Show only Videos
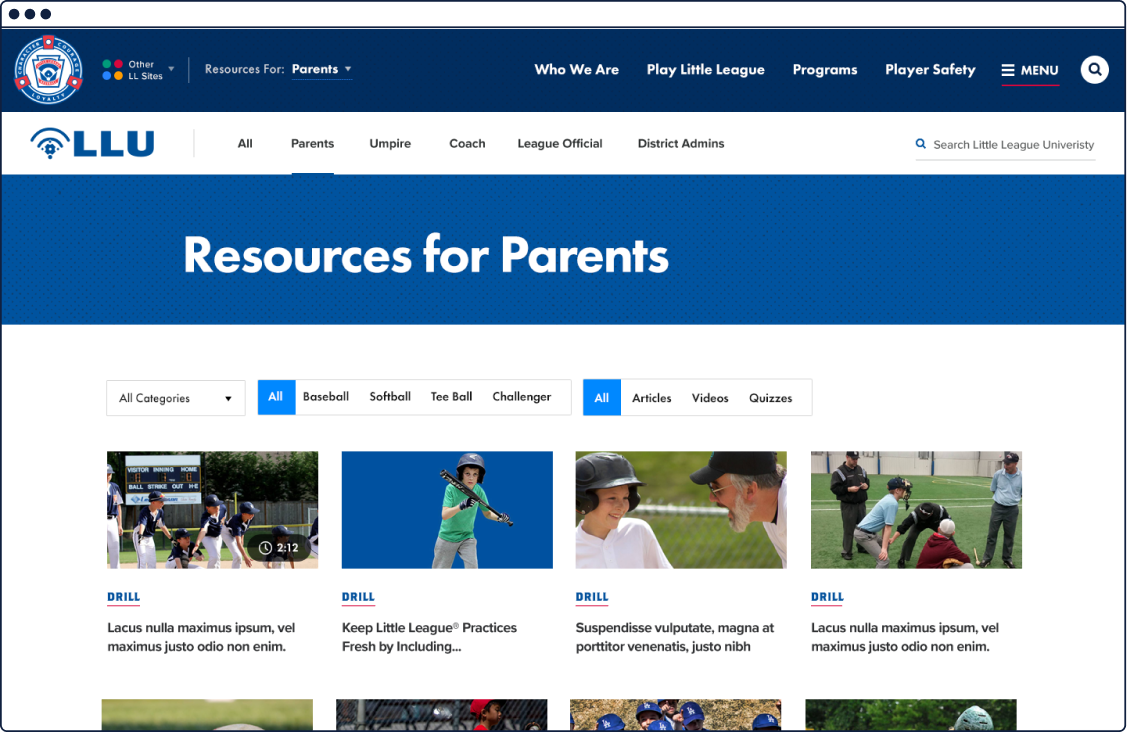This screenshot has width=1127, height=732. [x=710, y=398]
